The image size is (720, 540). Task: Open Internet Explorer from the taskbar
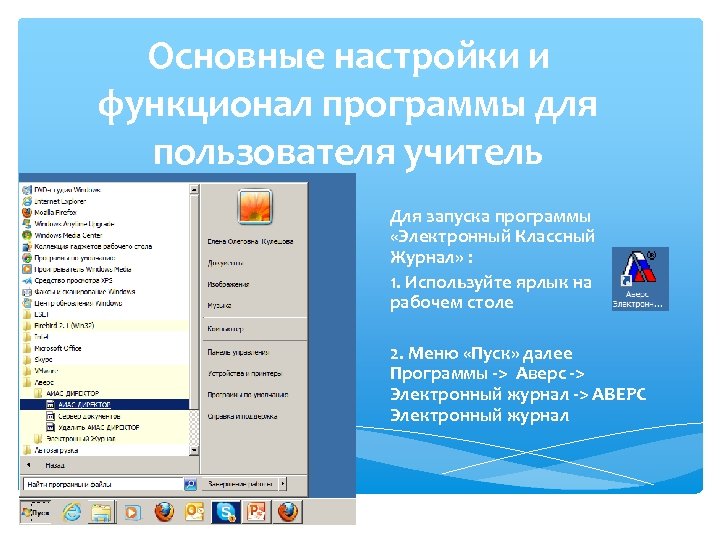pos(72,512)
